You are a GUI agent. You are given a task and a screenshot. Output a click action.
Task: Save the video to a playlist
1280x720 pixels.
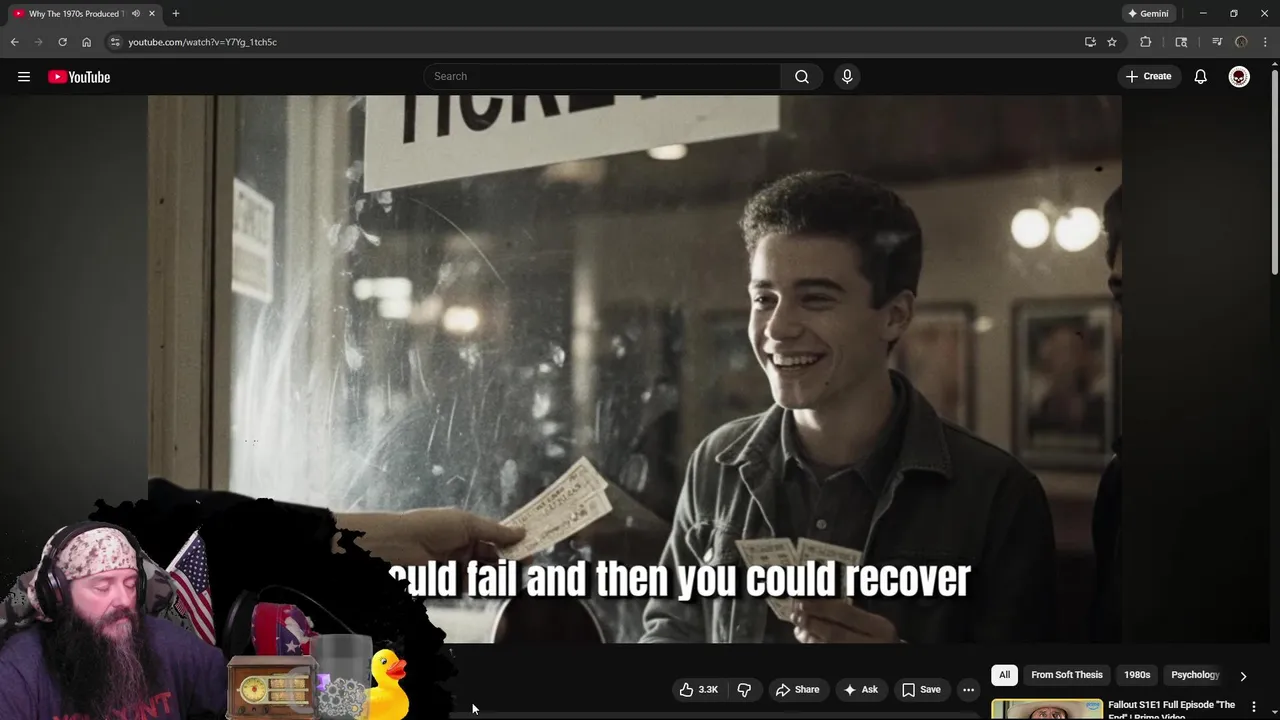(x=921, y=690)
